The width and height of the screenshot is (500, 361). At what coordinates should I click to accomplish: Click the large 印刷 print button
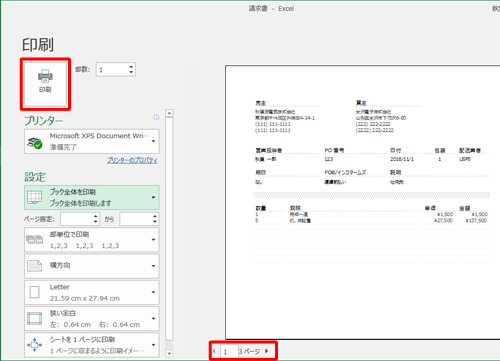pos(45,84)
